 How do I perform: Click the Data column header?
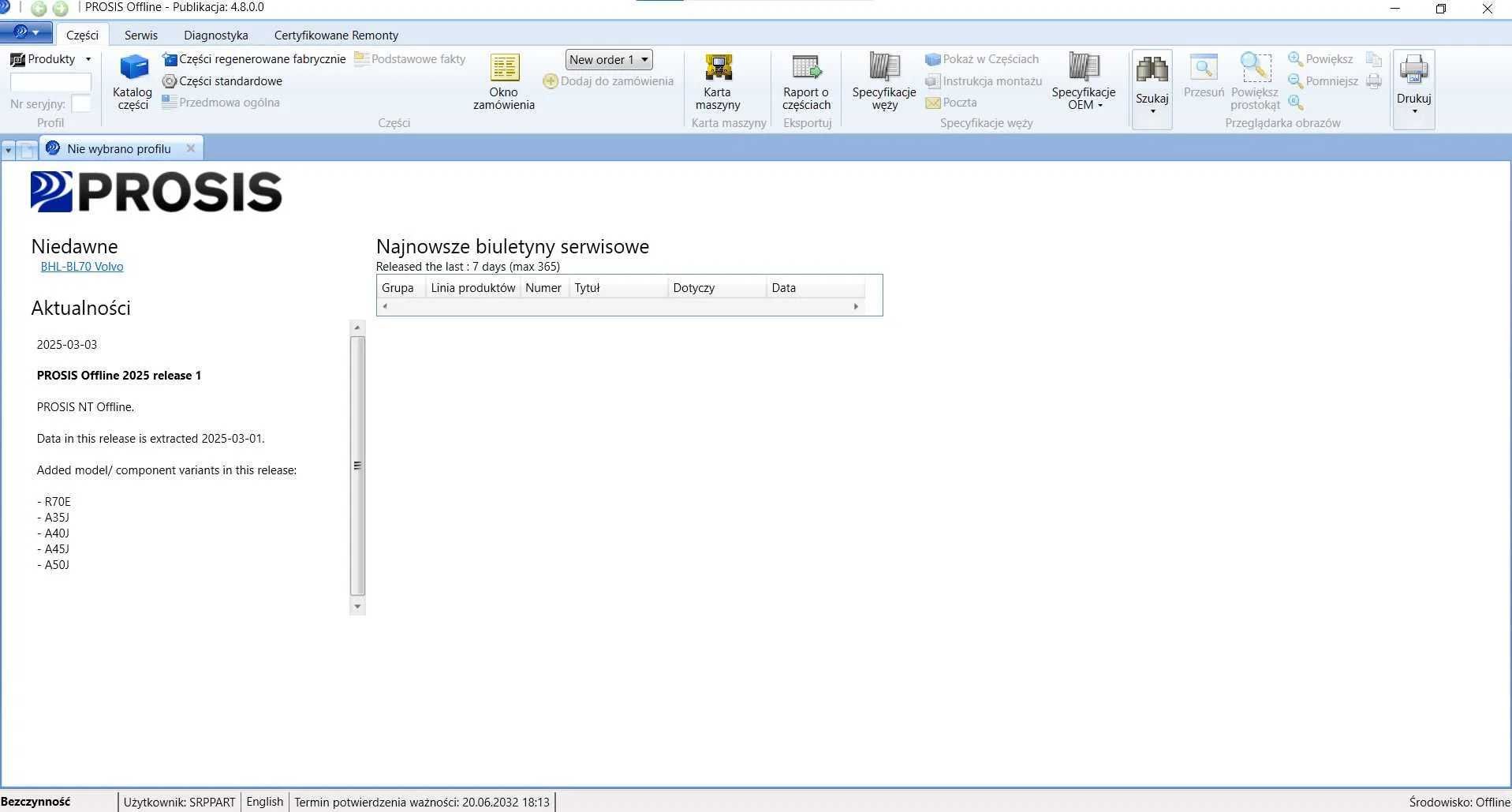816,288
